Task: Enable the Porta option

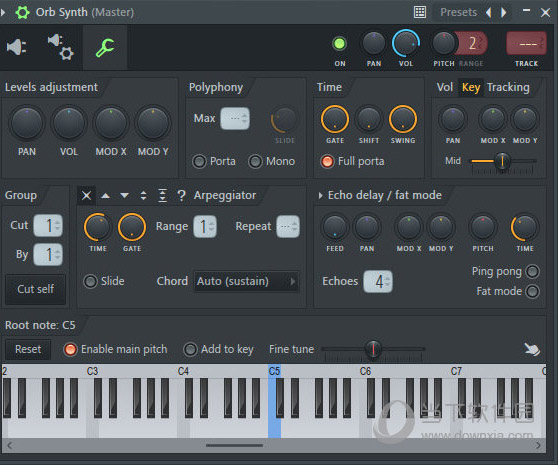Action: [x=199, y=162]
